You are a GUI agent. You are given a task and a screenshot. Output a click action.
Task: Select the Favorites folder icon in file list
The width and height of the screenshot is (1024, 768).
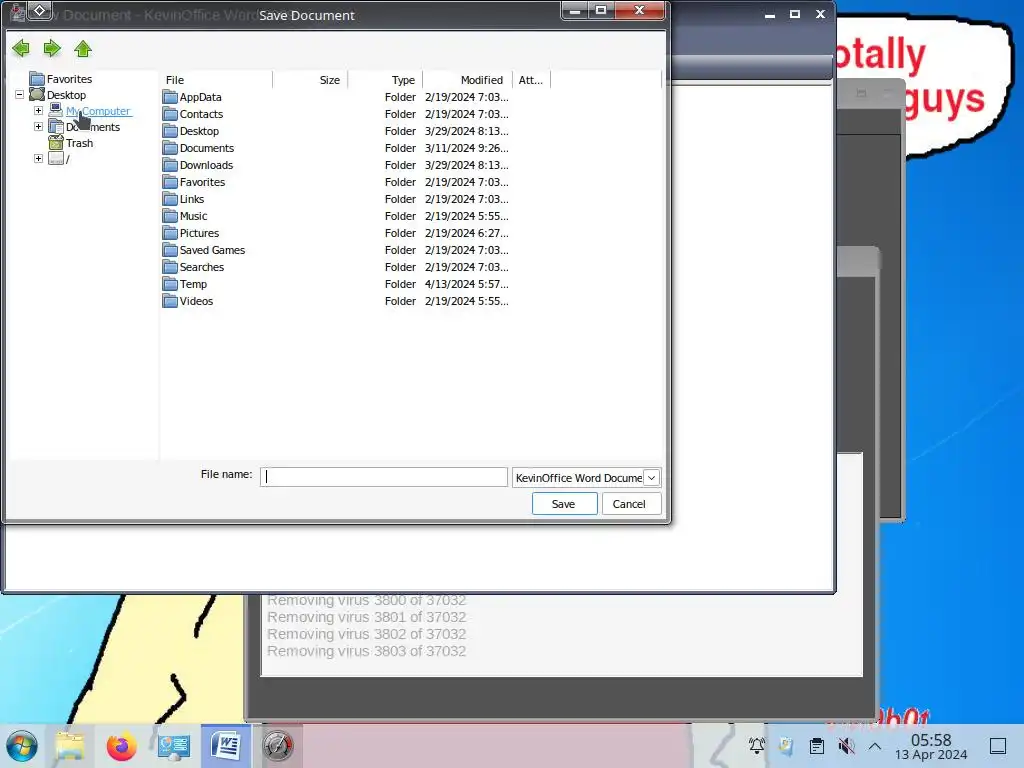[x=170, y=182]
